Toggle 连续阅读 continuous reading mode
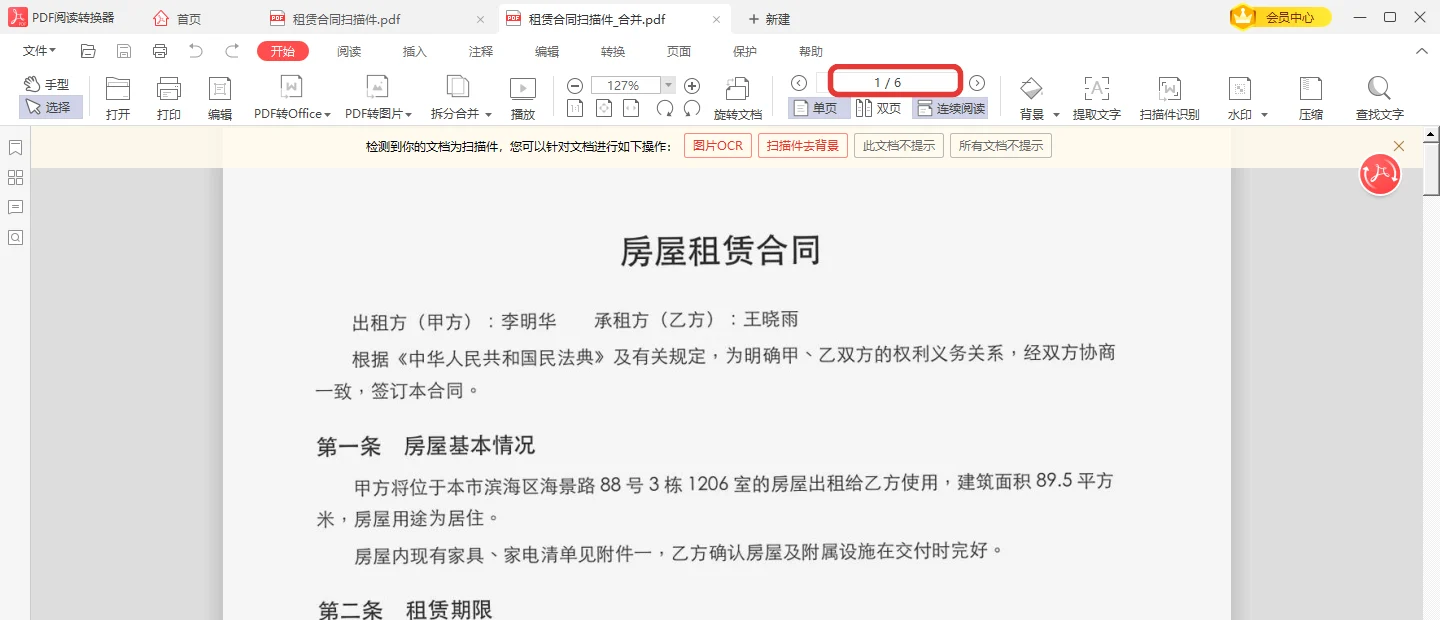 click(950, 108)
